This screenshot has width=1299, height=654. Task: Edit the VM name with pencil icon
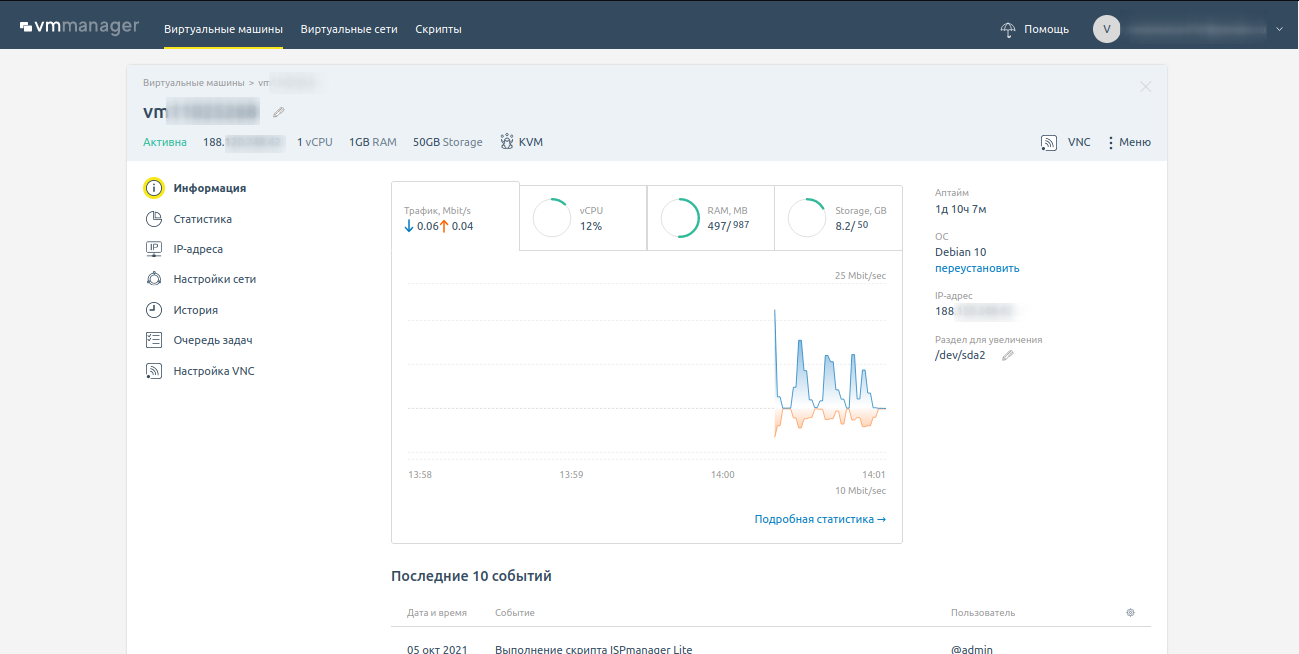pyautogui.click(x=279, y=112)
